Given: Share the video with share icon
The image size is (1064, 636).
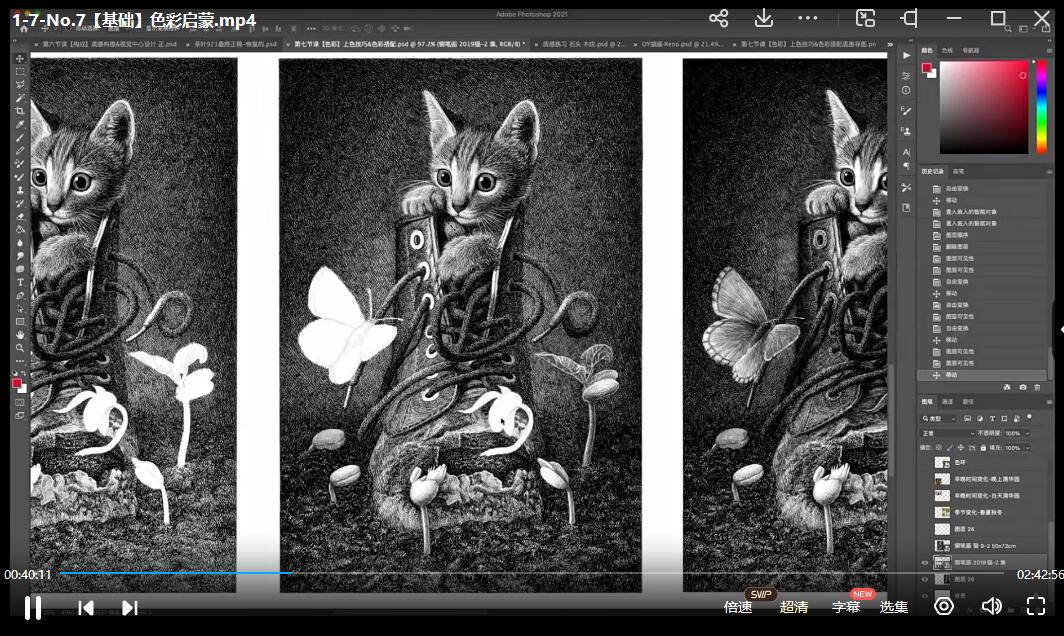Looking at the screenshot, I should coord(719,18).
